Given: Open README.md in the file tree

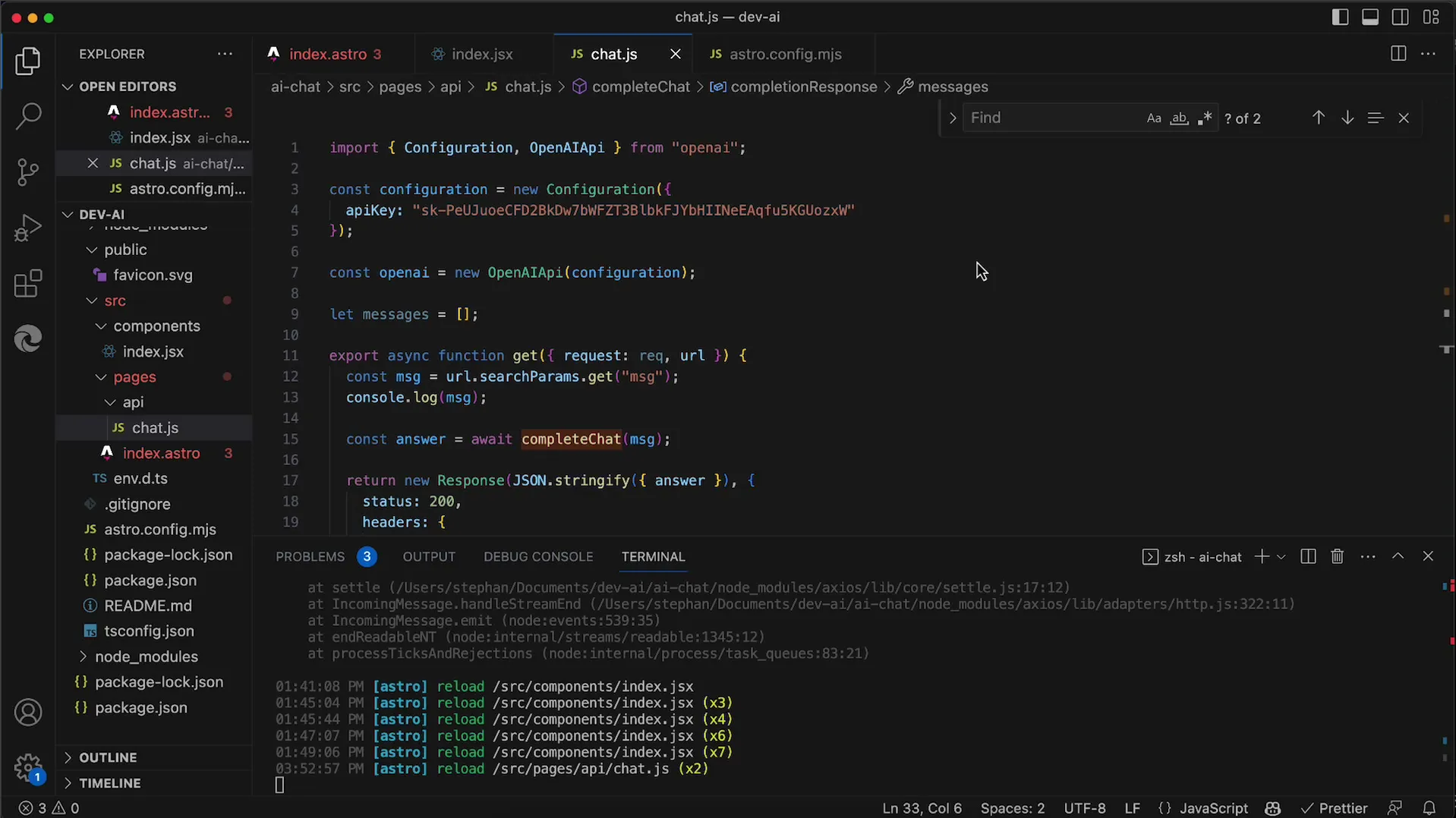Looking at the screenshot, I should point(147,606).
